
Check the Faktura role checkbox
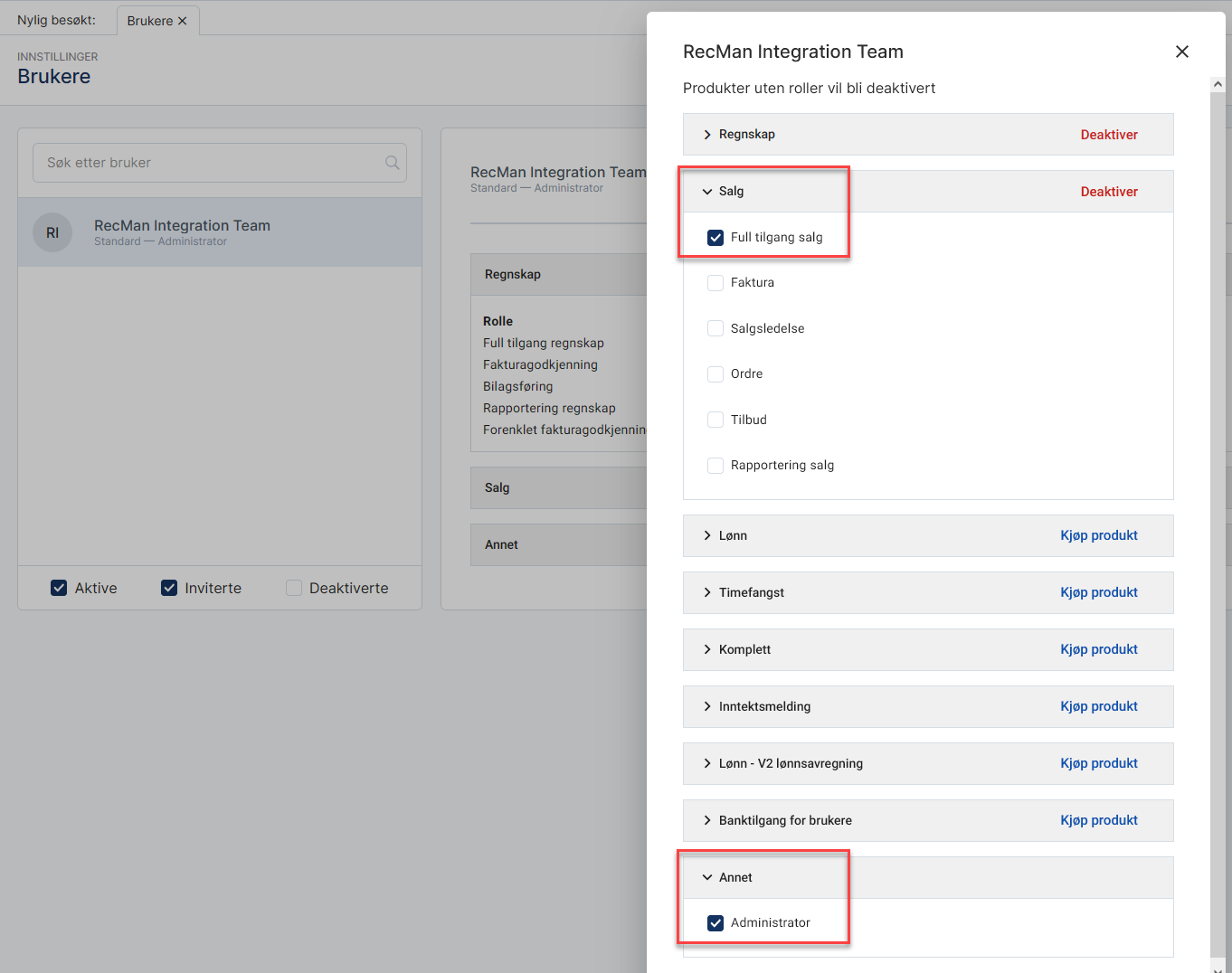716,283
